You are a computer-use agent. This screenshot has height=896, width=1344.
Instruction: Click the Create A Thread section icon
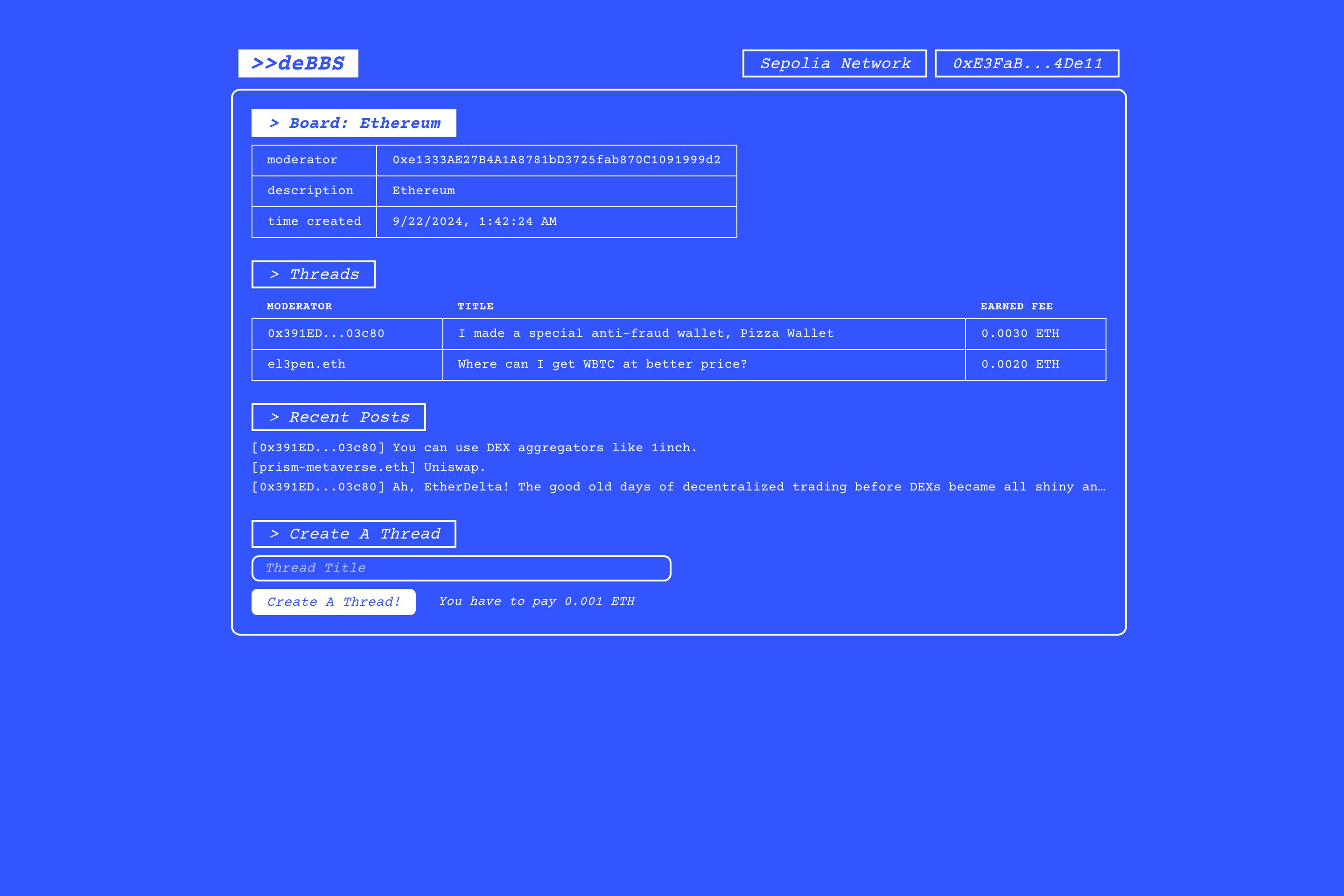(275, 534)
